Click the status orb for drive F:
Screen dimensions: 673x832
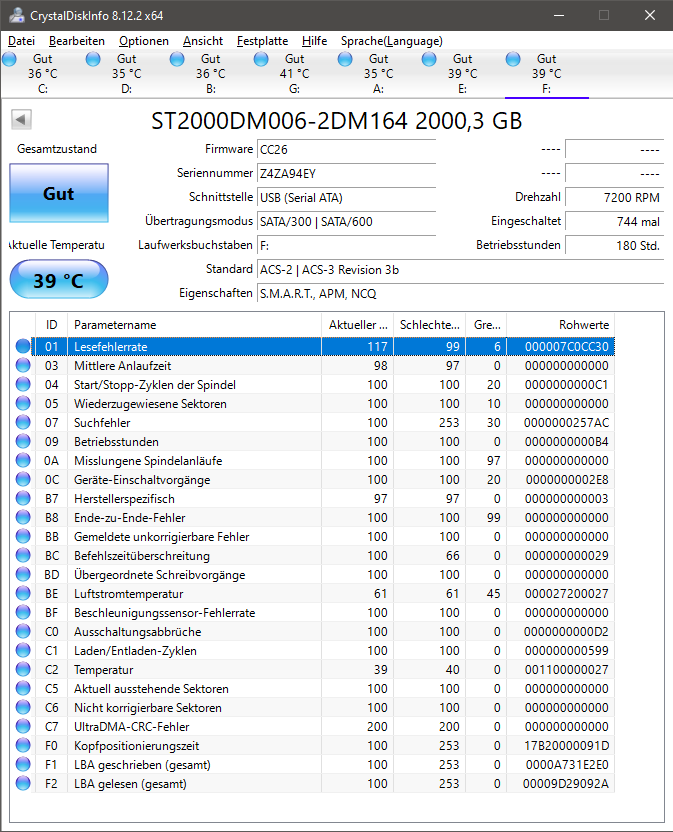(513, 59)
